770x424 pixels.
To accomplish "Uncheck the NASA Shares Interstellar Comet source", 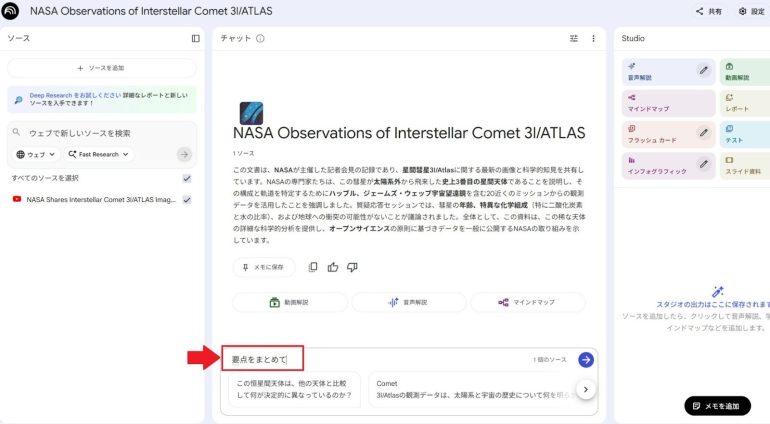I will tap(187, 200).
